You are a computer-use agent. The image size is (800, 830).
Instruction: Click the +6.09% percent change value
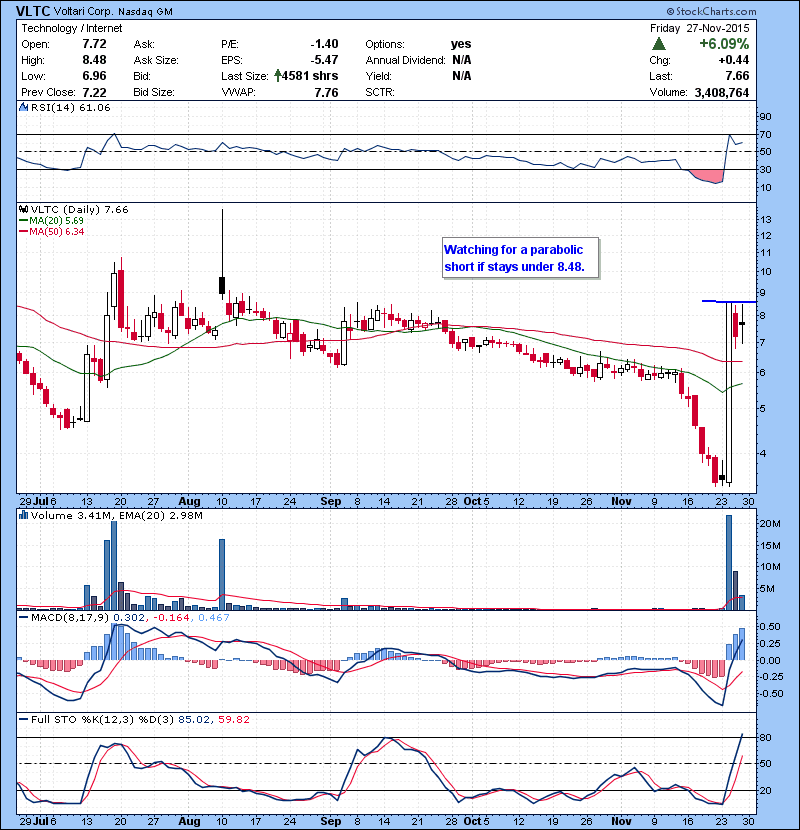coord(724,43)
